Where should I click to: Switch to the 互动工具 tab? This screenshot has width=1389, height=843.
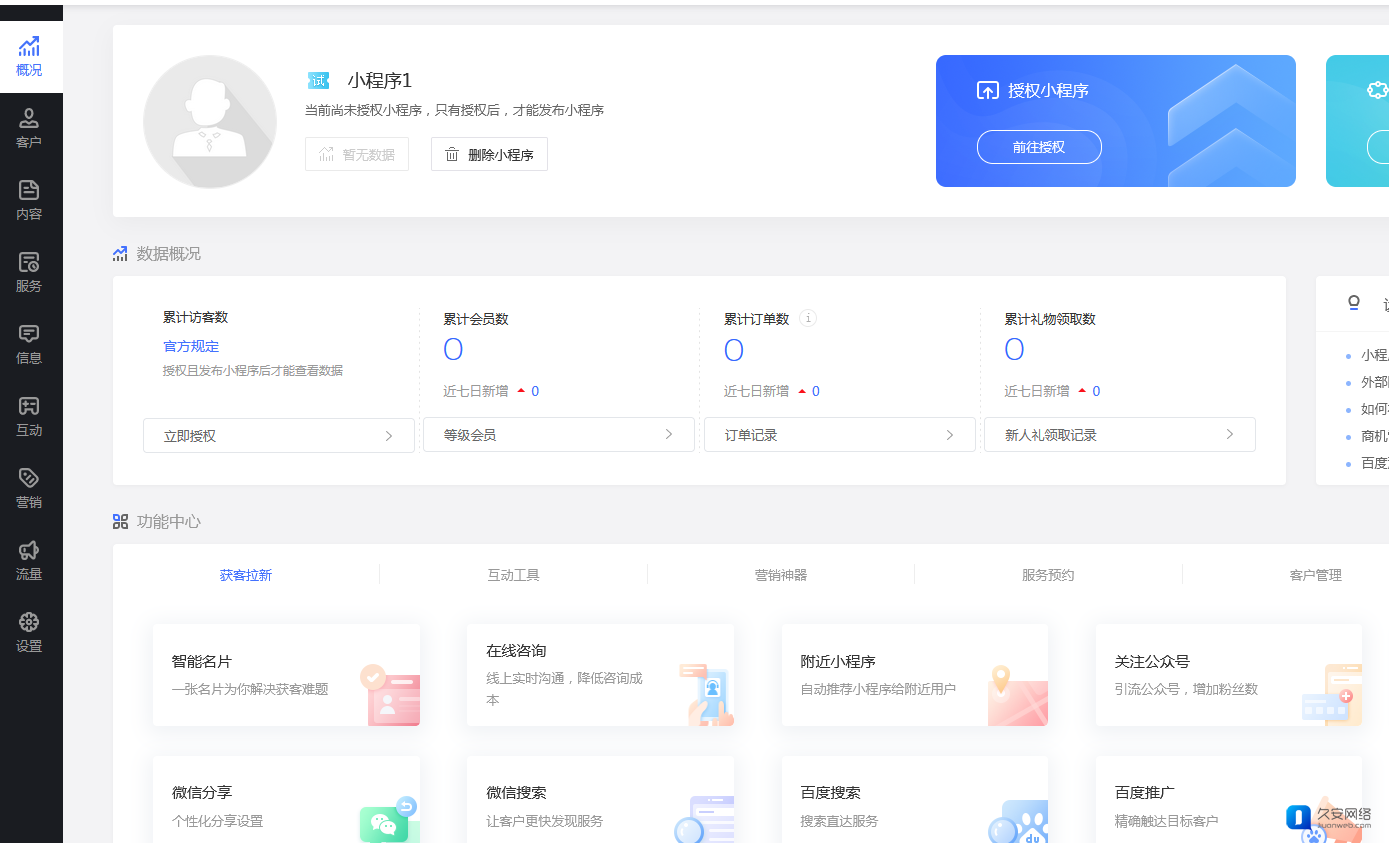pyautogui.click(x=514, y=575)
